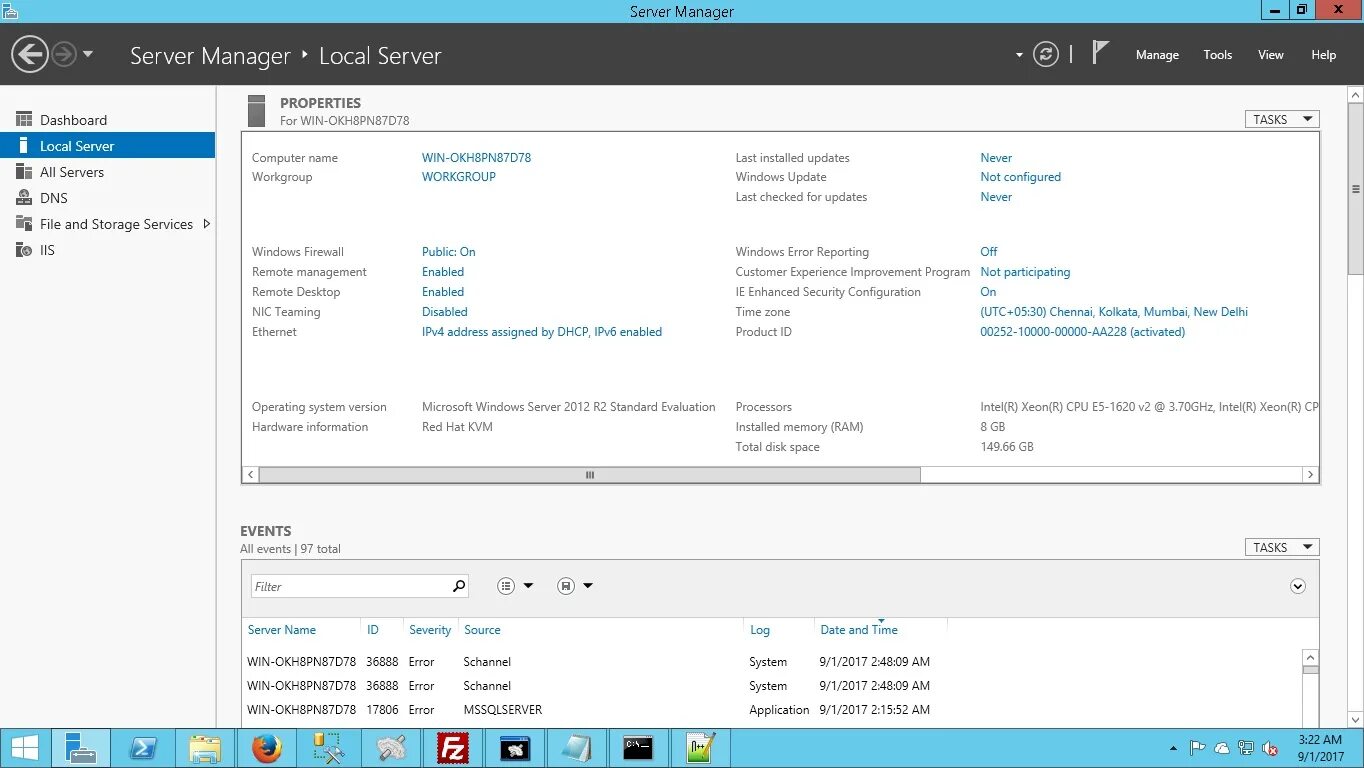Image resolution: width=1364 pixels, height=768 pixels.
Task: Click Last checked for updates Never link
Action: pos(996,197)
